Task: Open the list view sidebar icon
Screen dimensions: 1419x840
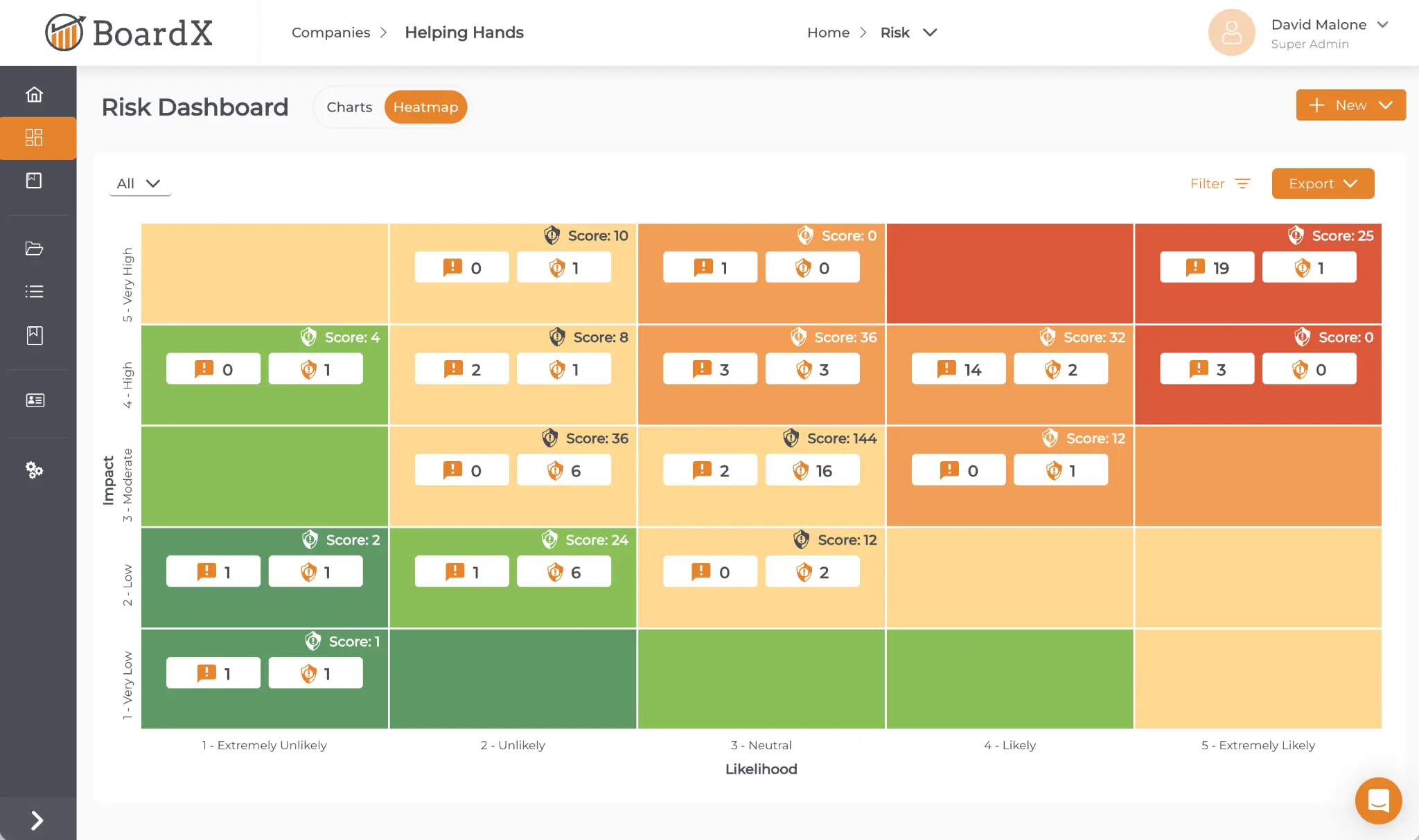Action: (35, 292)
